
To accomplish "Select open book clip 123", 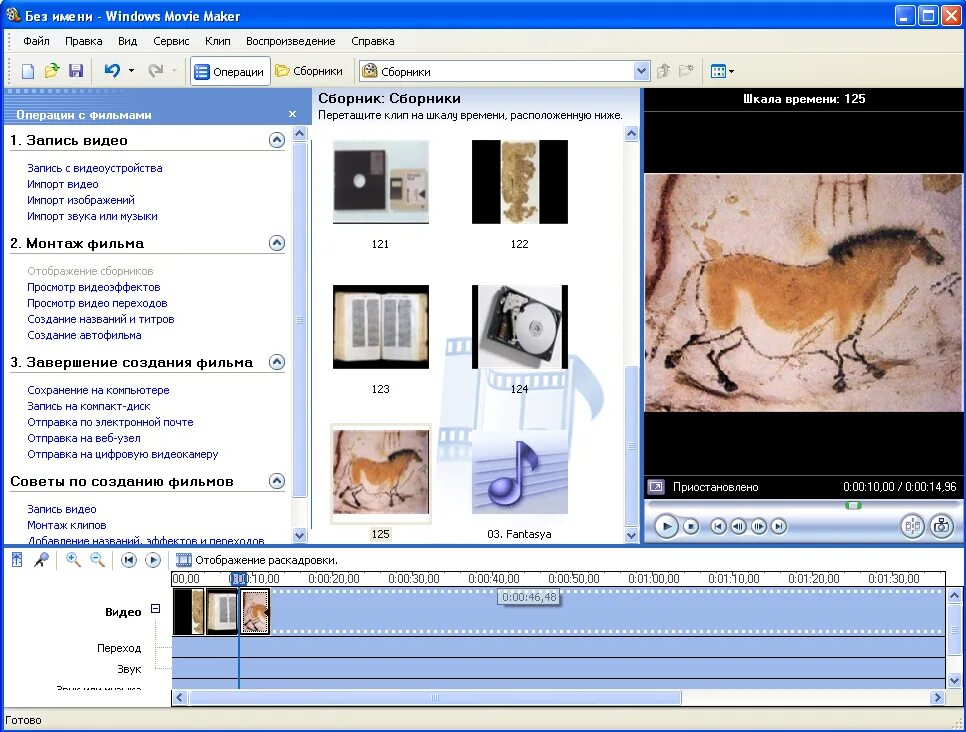I will [381, 327].
